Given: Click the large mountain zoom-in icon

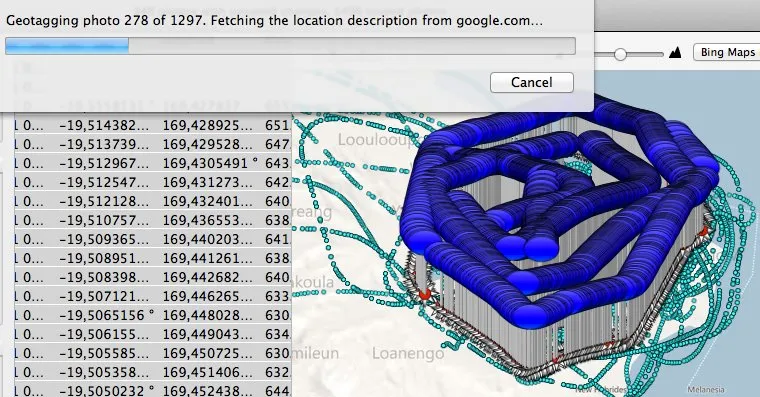Looking at the screenshot, I should coord(675,52).
